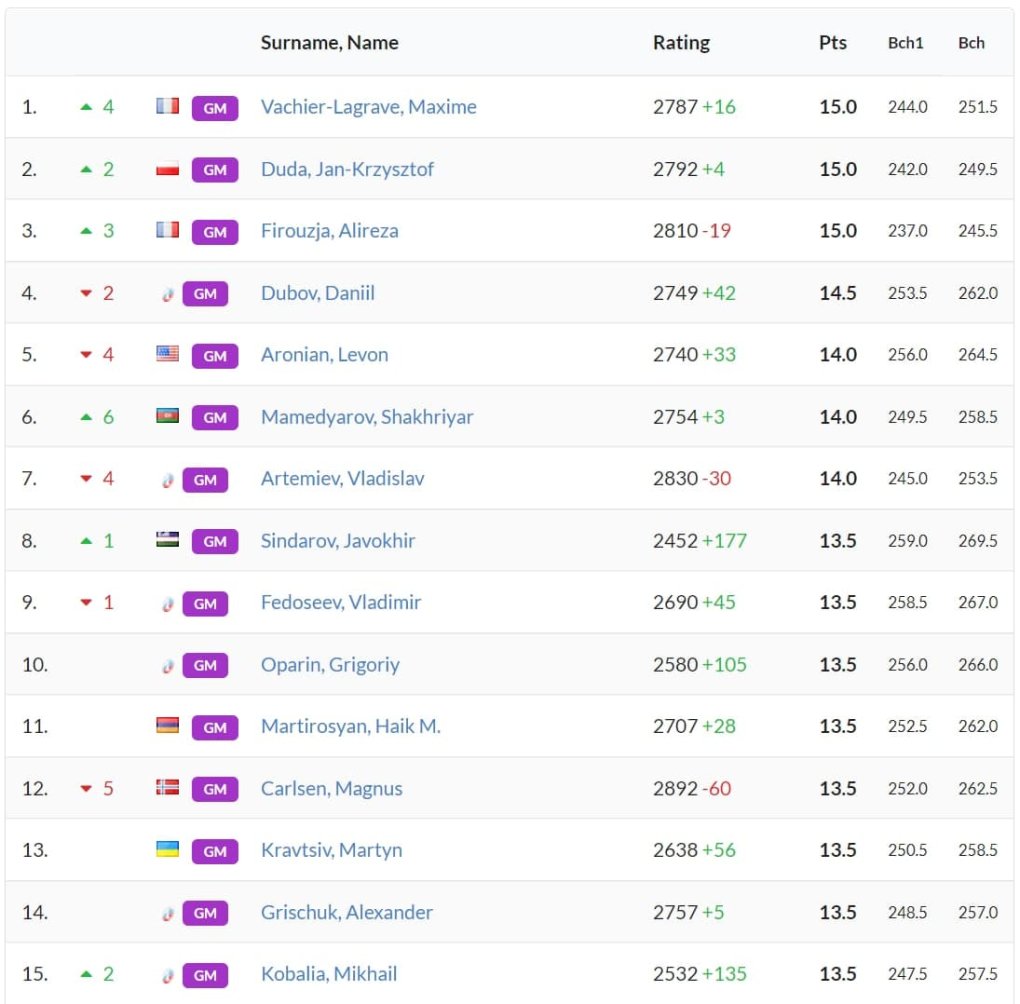Open Kobalia, Mikhail player link
This screenshot has height=1004, width=1020.
pos(329,974)
